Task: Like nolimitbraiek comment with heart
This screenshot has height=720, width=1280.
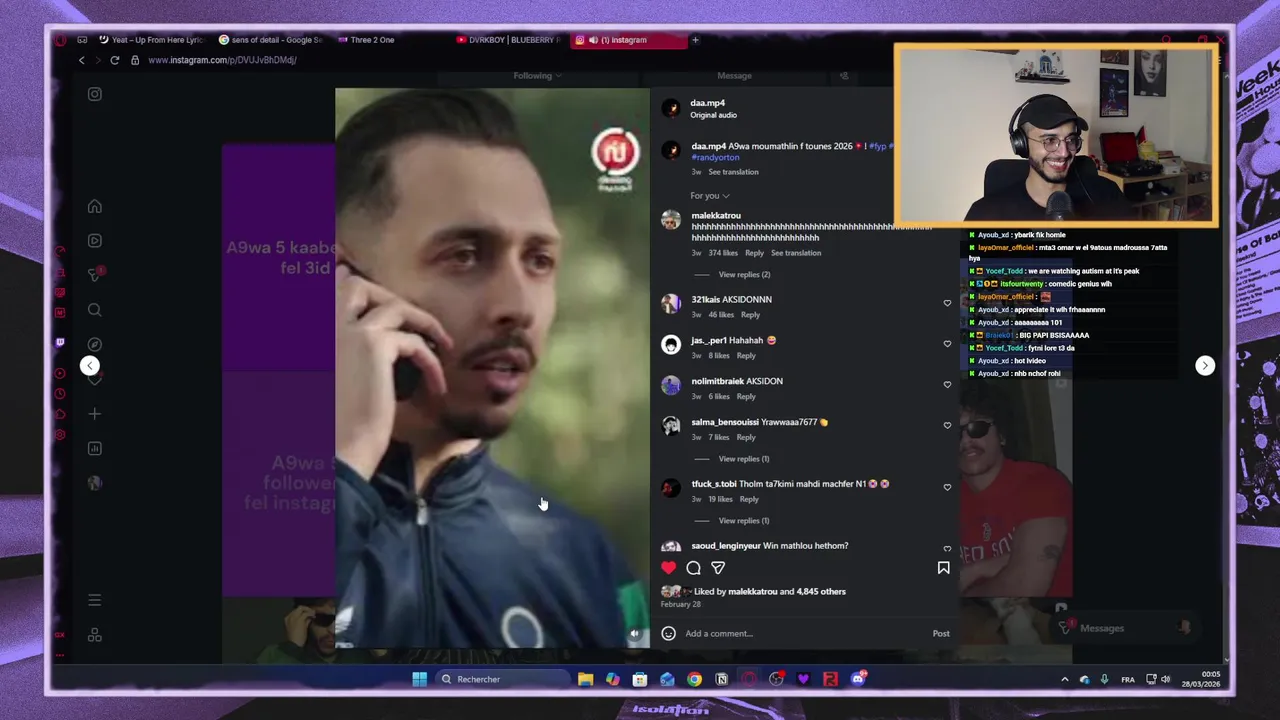Action: click(947, 385)
